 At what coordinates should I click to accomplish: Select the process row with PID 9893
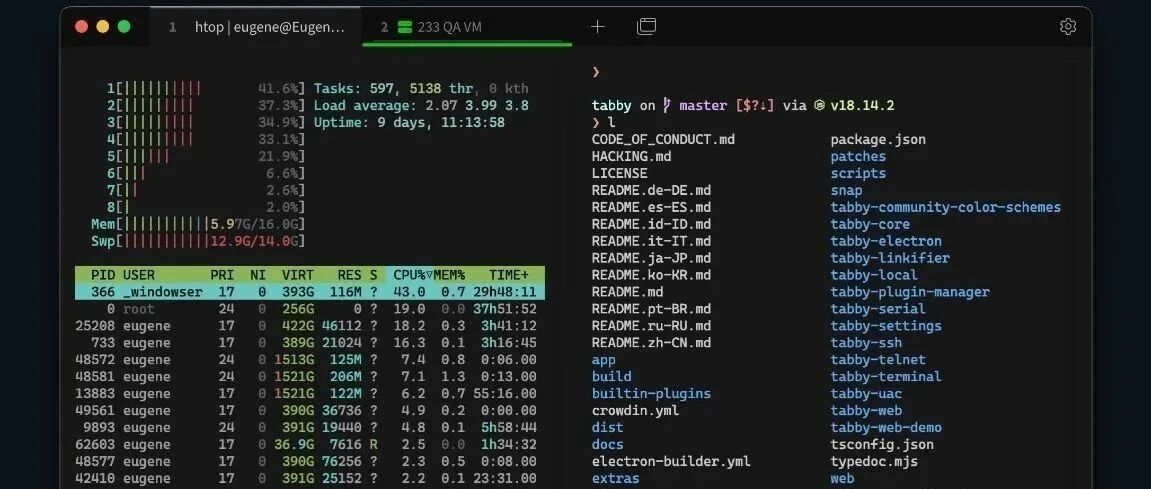[x=310, y=427]
